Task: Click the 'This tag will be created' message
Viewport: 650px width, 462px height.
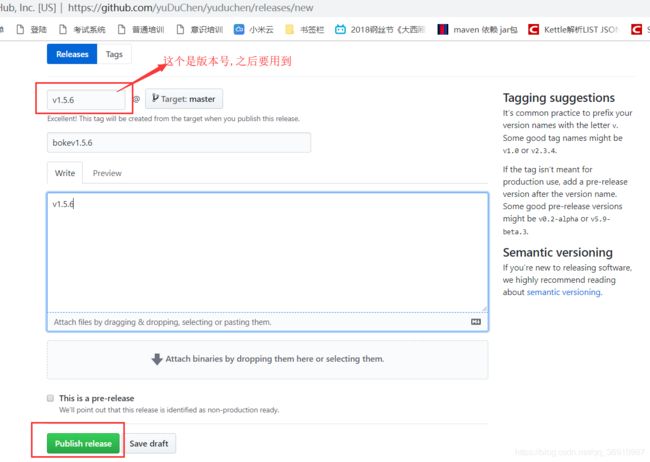Action: pyautogui.click(x=173, y=119)
